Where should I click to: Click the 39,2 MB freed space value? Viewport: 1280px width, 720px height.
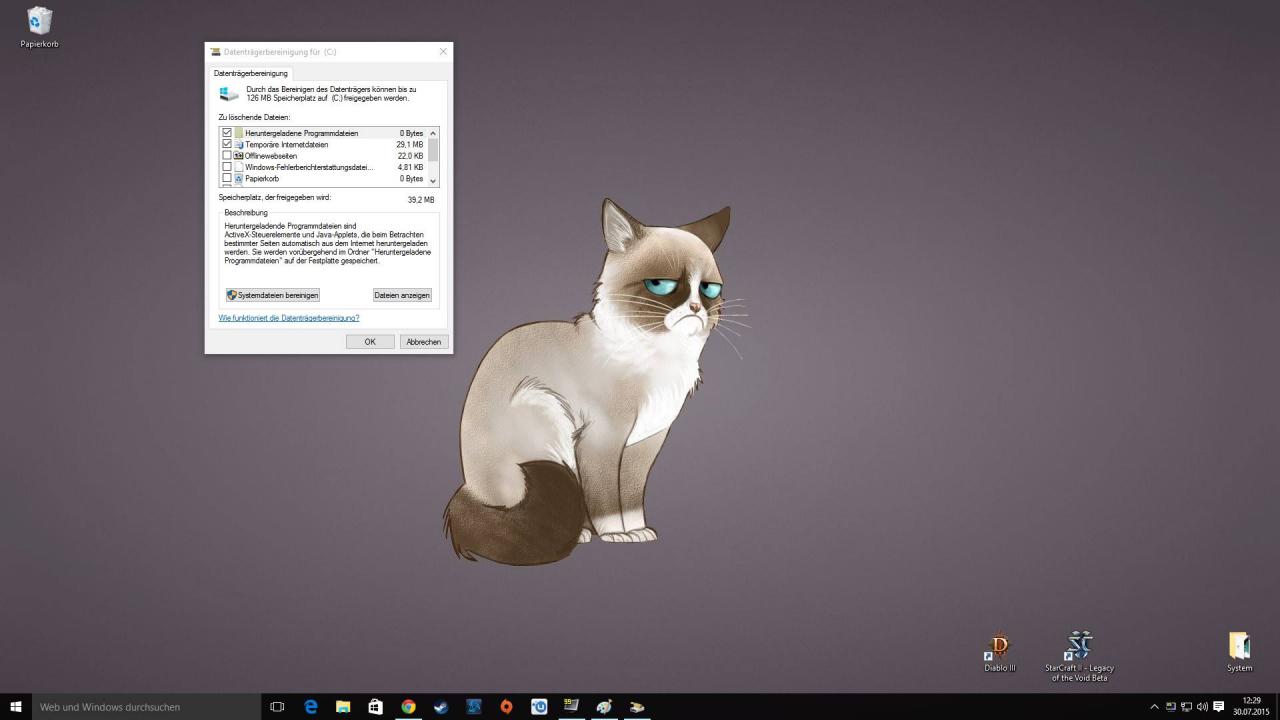pyautogui.click(x=421, y=200)
